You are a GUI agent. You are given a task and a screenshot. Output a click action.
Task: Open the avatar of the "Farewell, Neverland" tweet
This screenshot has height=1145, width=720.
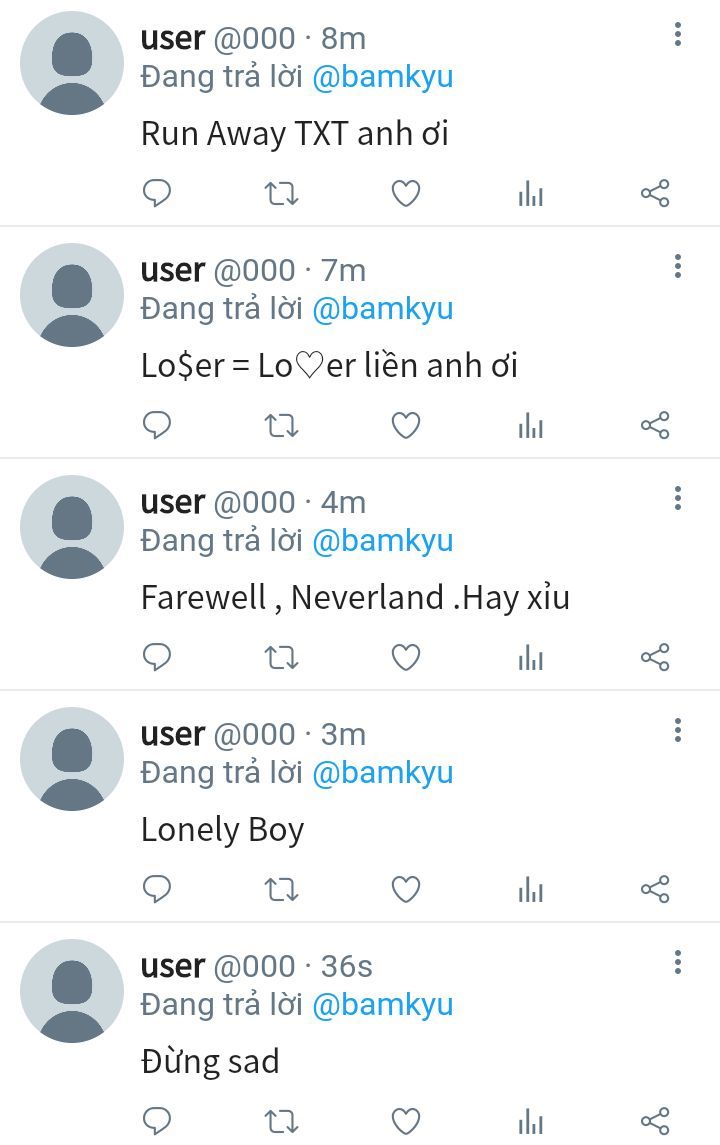[x=72, y=526]
